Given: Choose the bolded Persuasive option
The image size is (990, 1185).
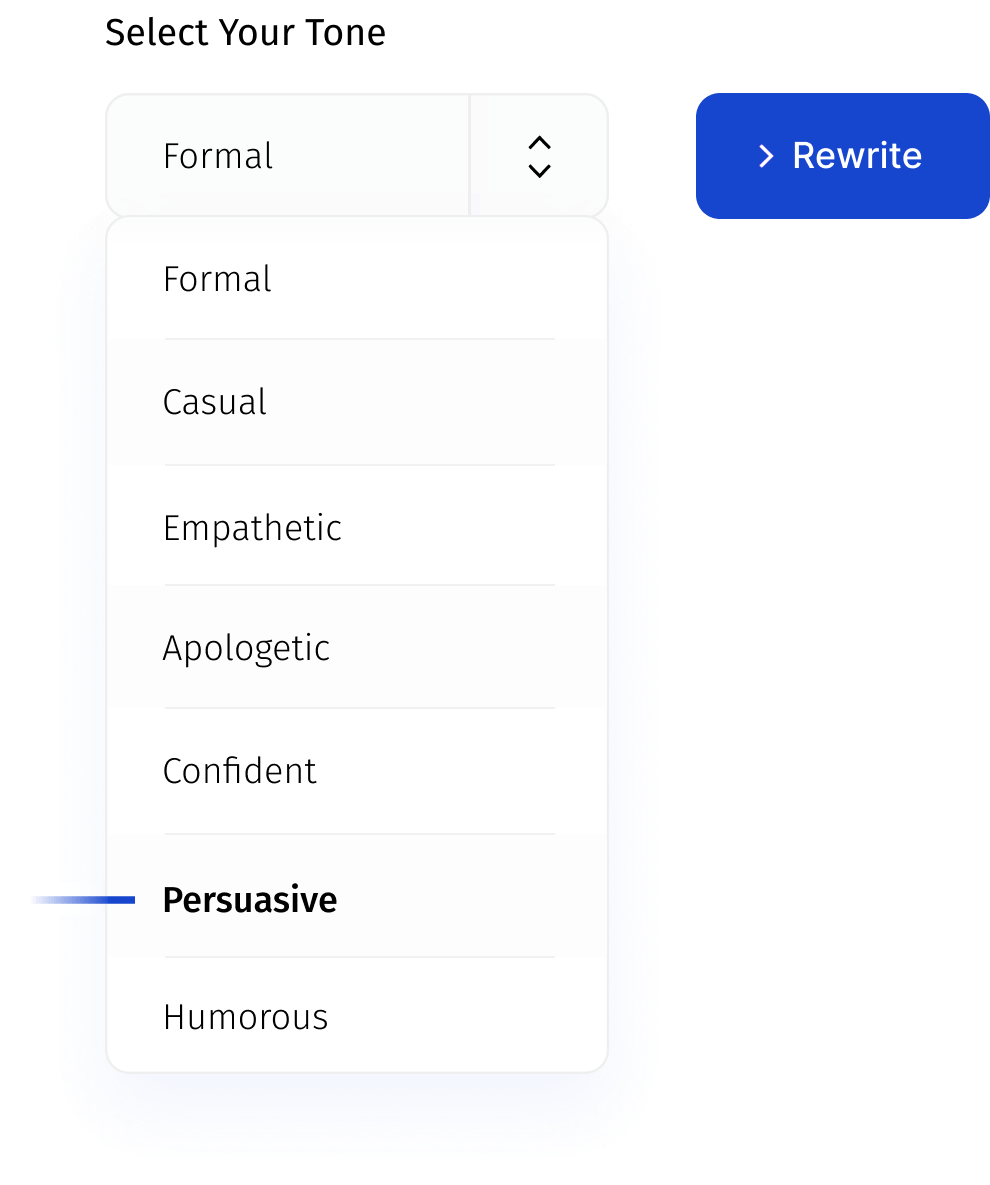Looking at the screenshot, I should pos(250,900).
